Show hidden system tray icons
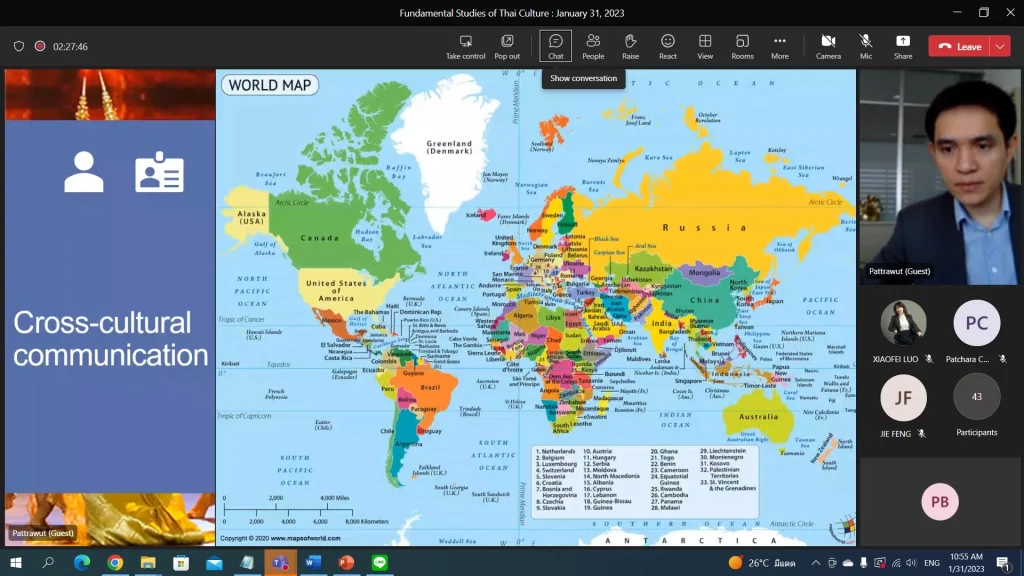Viewport: 1024px width, 576px height. click(815, 563)
